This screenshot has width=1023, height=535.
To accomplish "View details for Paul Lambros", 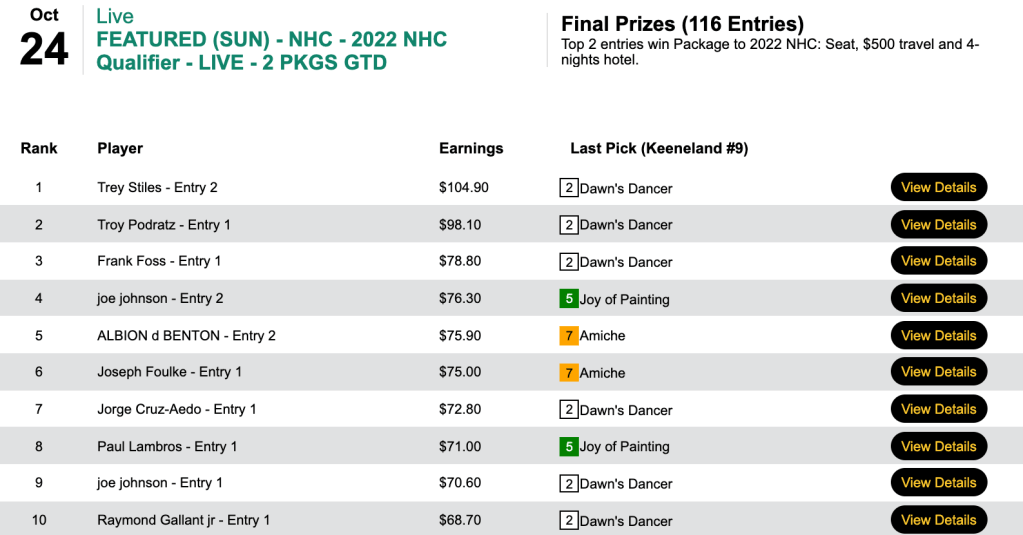I will point(938,446).
